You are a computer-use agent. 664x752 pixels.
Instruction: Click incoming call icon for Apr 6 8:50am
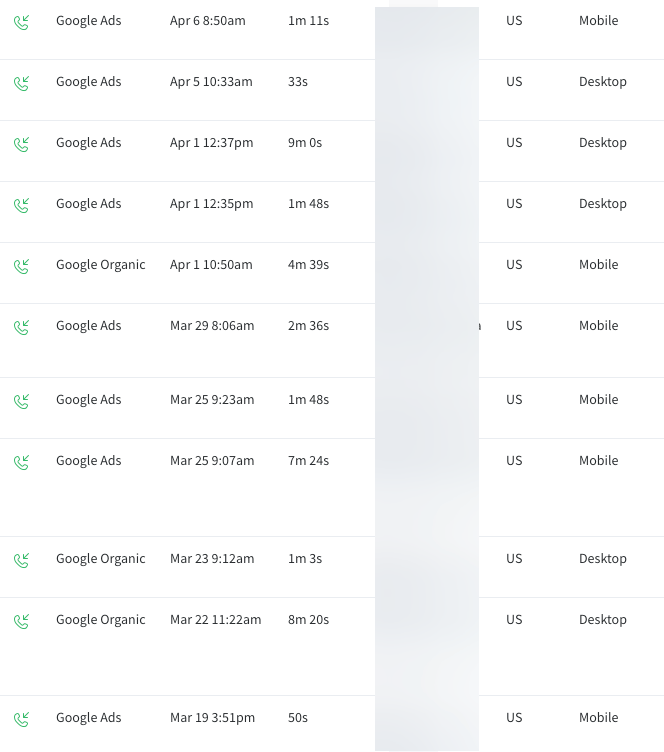(x=21, y=22)
